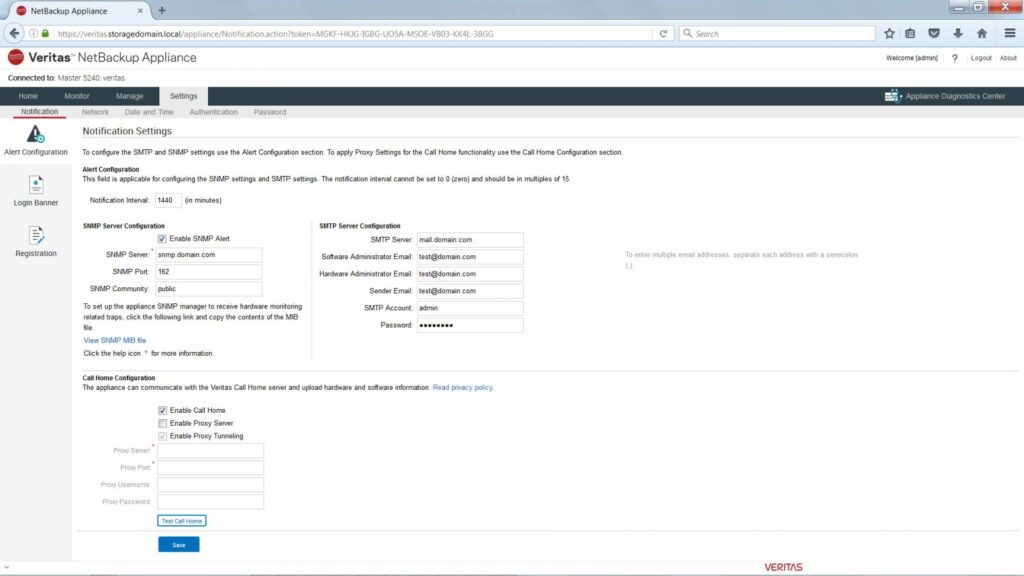Image resolution: width=1024 pixels, height=576 pixels.
Task: Click the site info icon in address bar
Action: pyautogui.click(x=33, y=33)
